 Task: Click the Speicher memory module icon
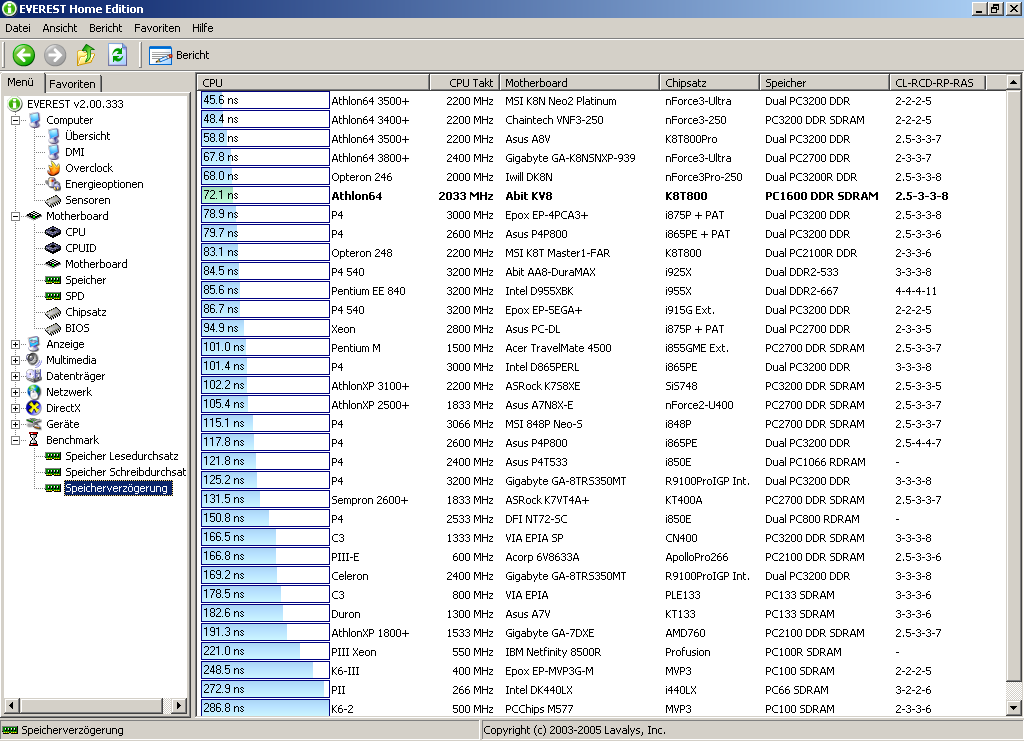point(53,280)
